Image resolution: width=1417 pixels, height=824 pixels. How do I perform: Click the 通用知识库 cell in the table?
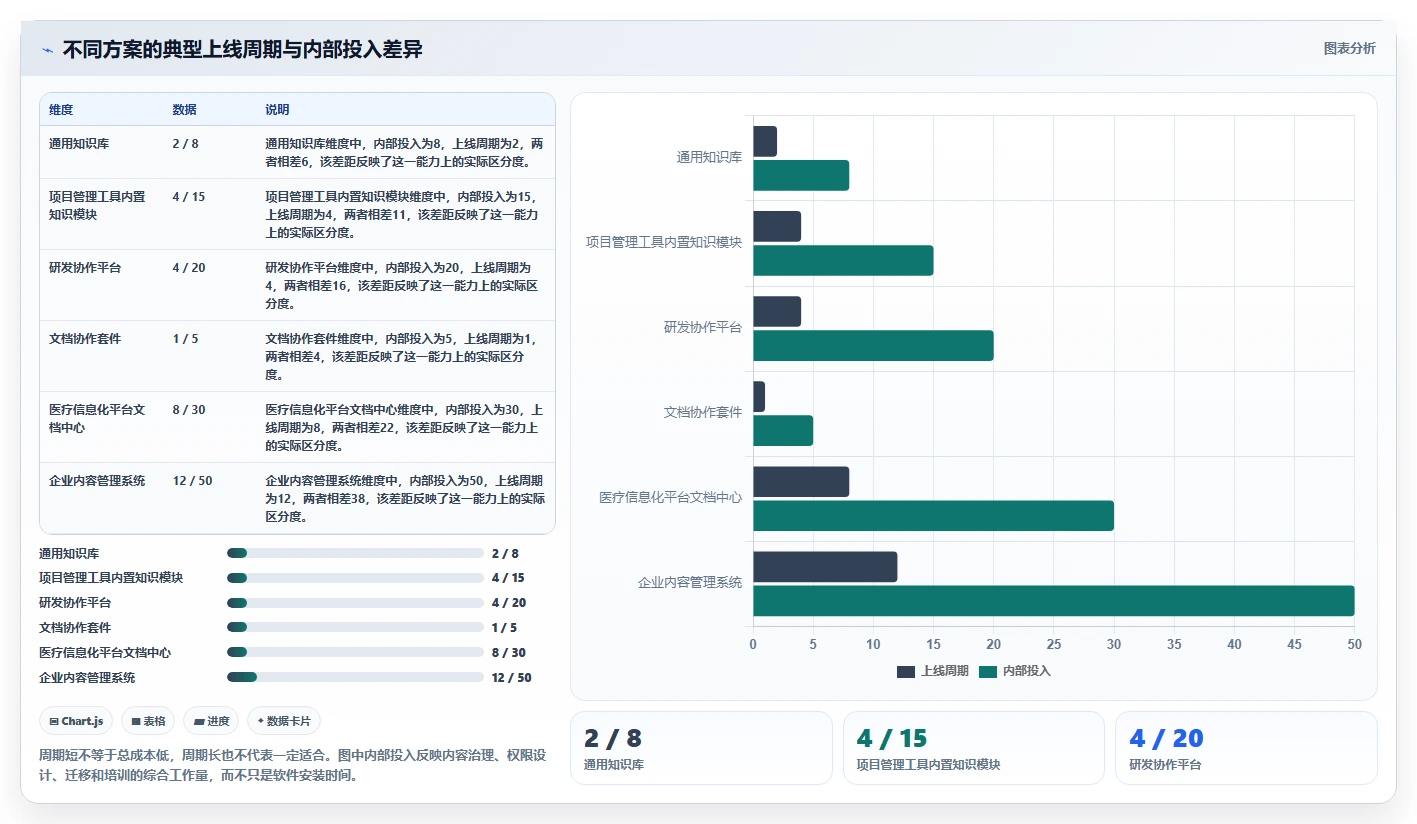tap(79, 143)
